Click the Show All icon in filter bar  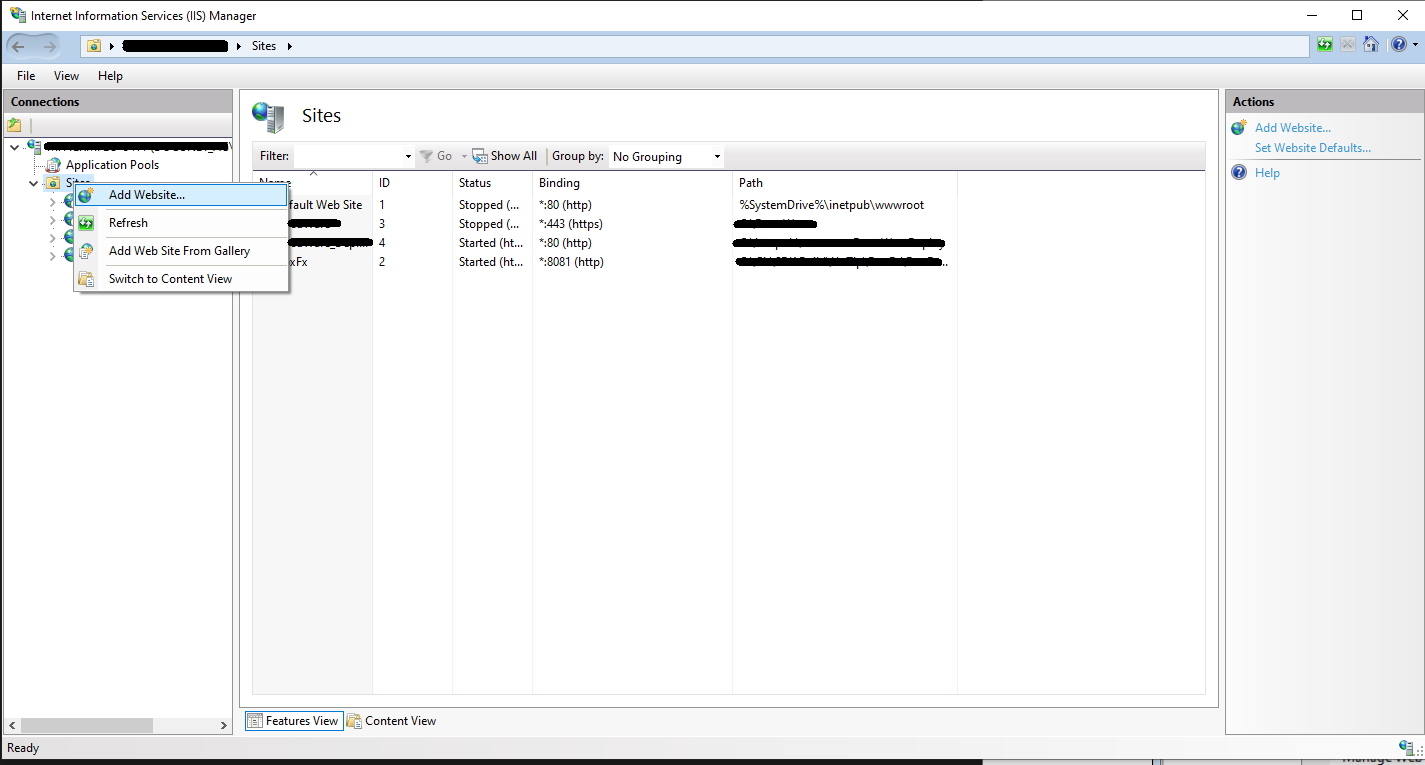480,156
